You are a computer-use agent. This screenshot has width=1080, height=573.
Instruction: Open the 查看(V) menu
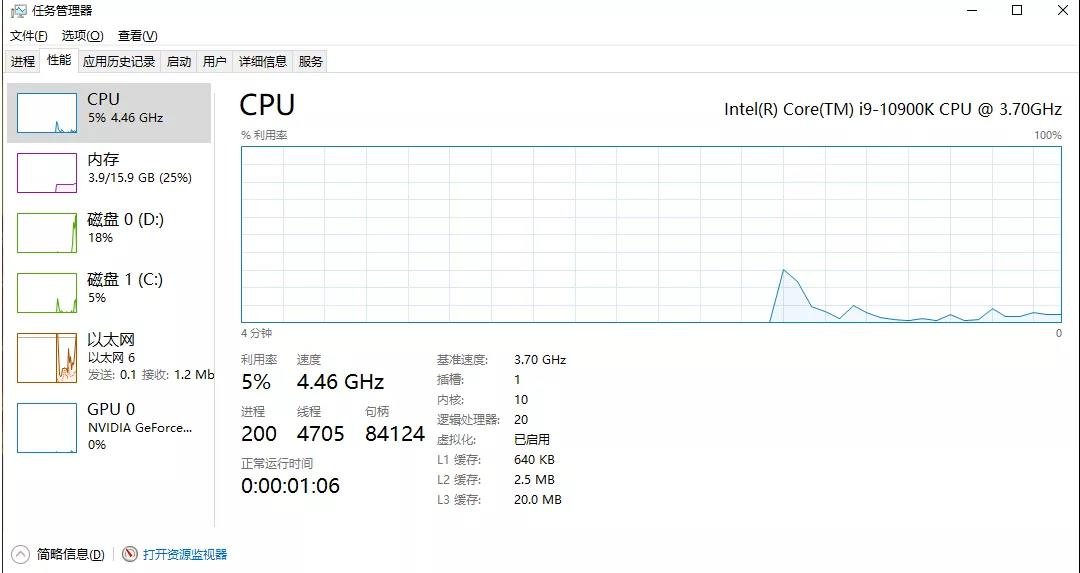coord(137,36)
